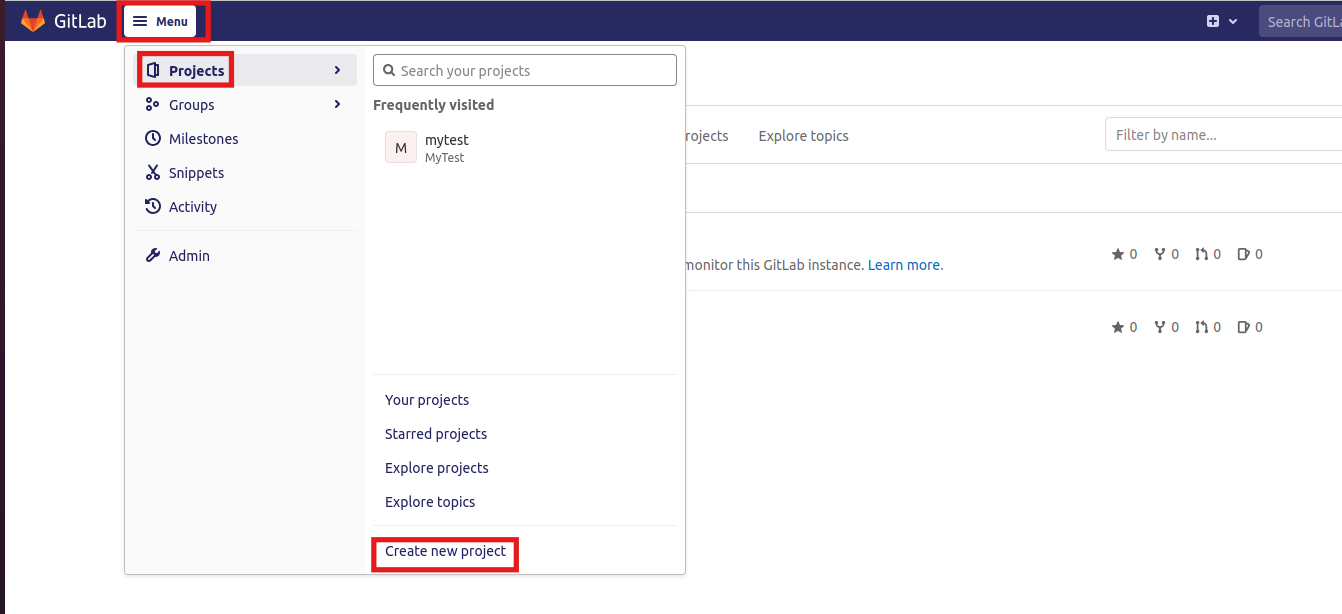Expand the Projects submenu chevron

click(338, 70)
